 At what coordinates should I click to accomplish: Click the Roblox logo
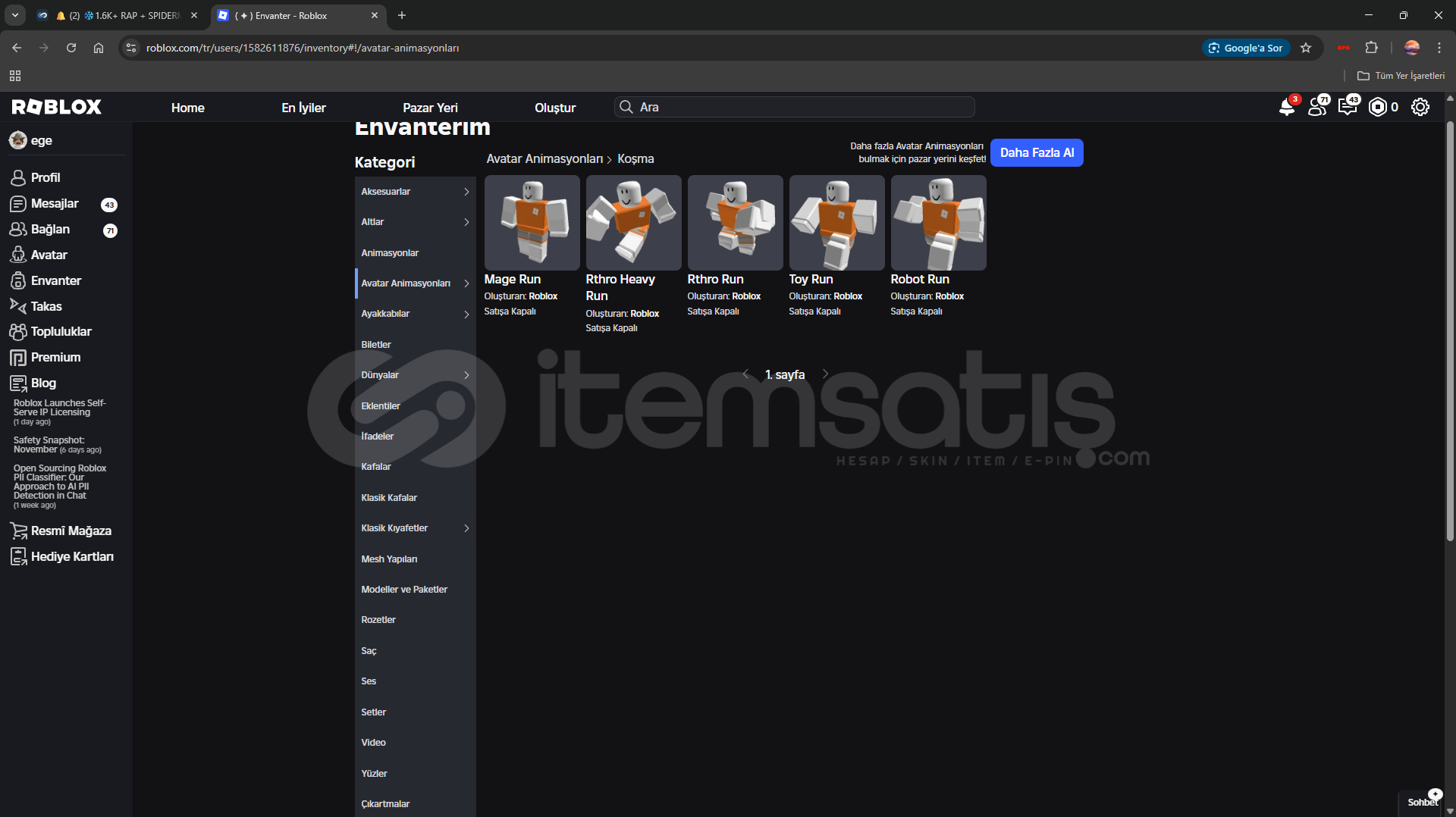point(57,108)
